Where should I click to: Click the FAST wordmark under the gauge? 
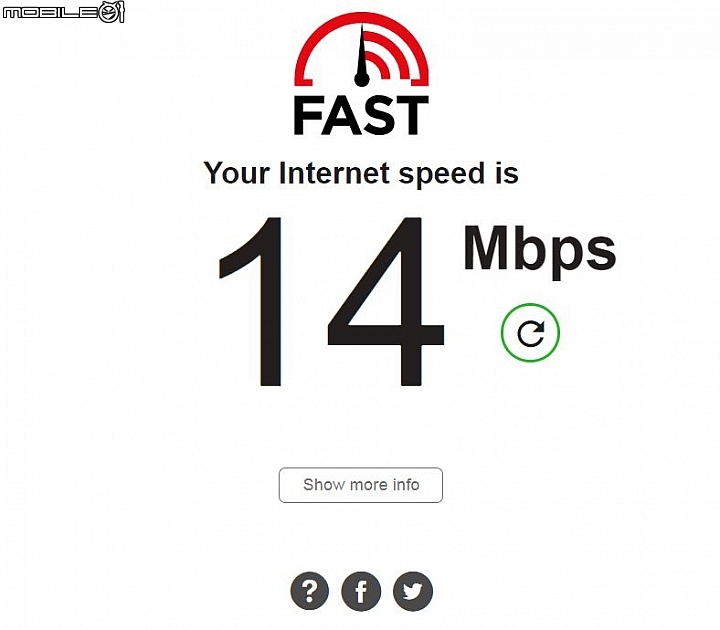click(x=361, y=115)
